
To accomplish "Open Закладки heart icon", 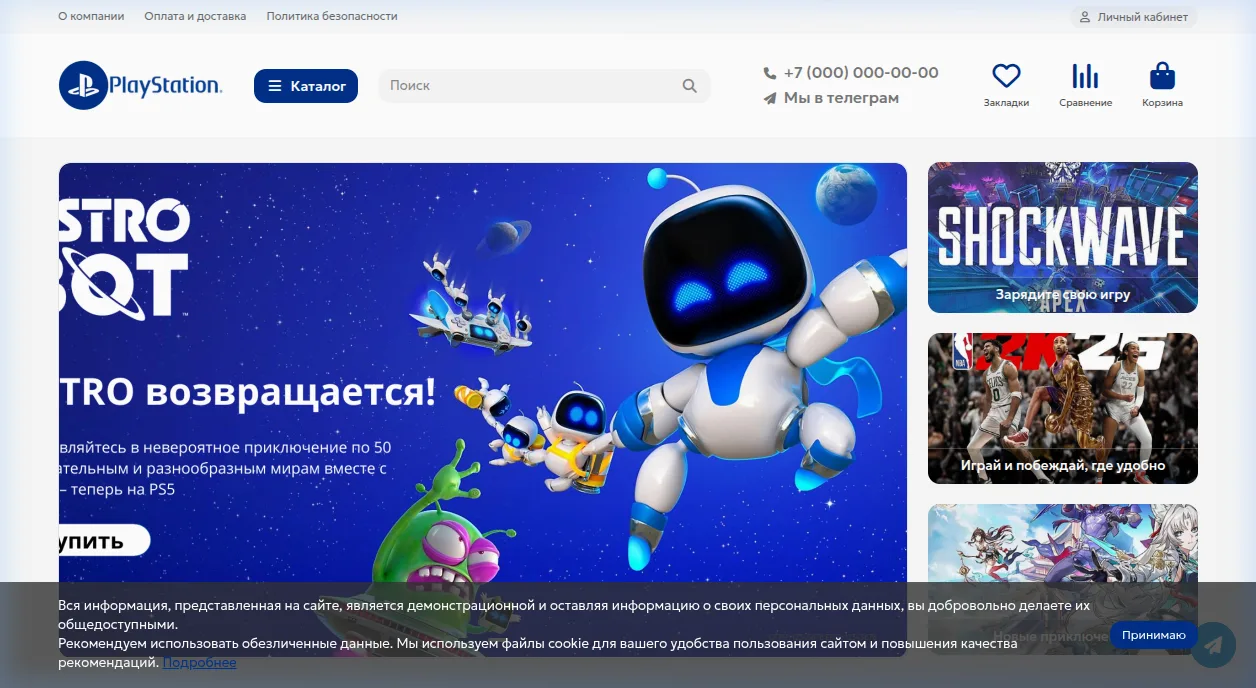I will click(1006, 76).
